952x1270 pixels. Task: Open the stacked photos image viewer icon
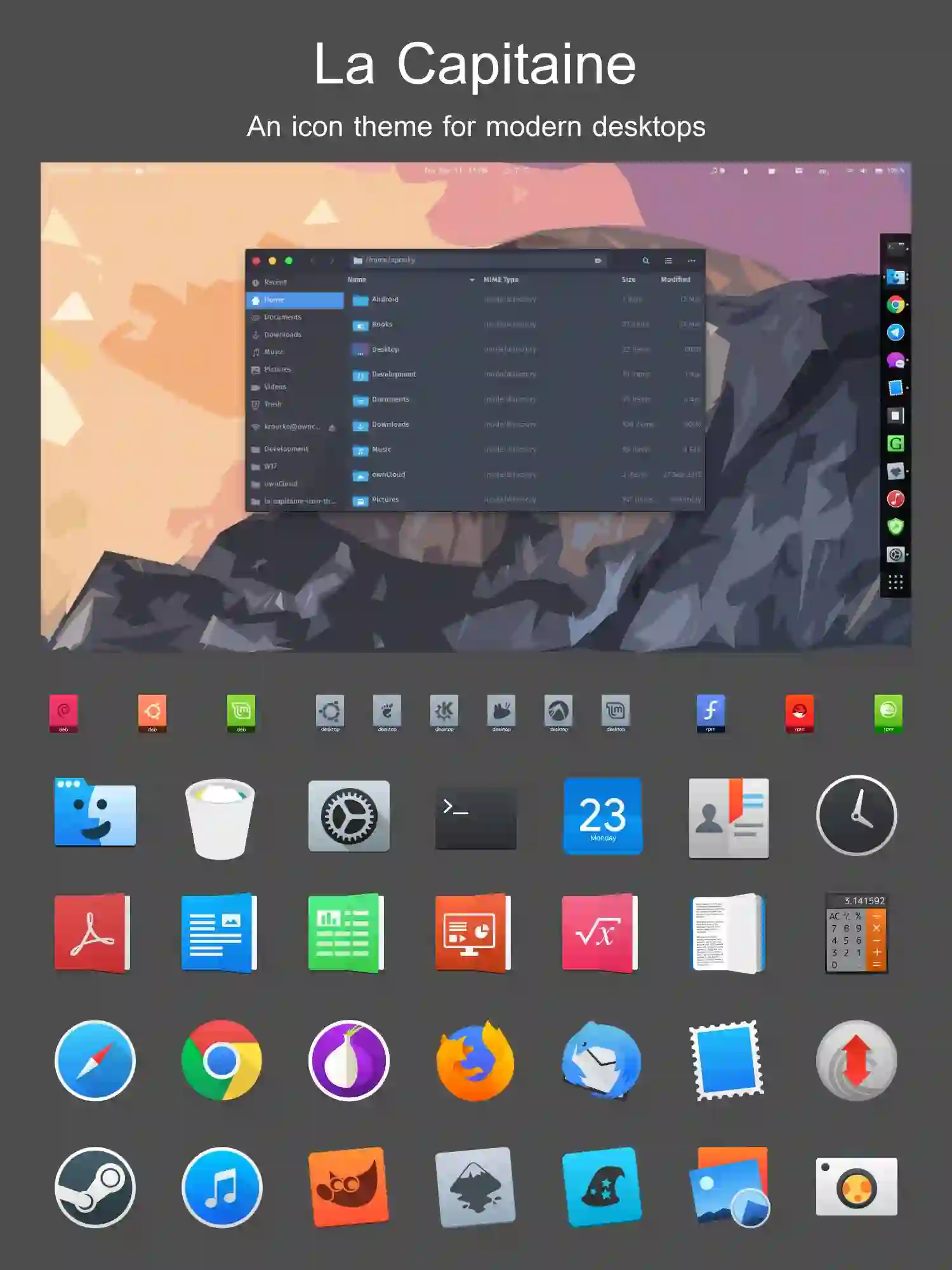[x=729, y=1187]
